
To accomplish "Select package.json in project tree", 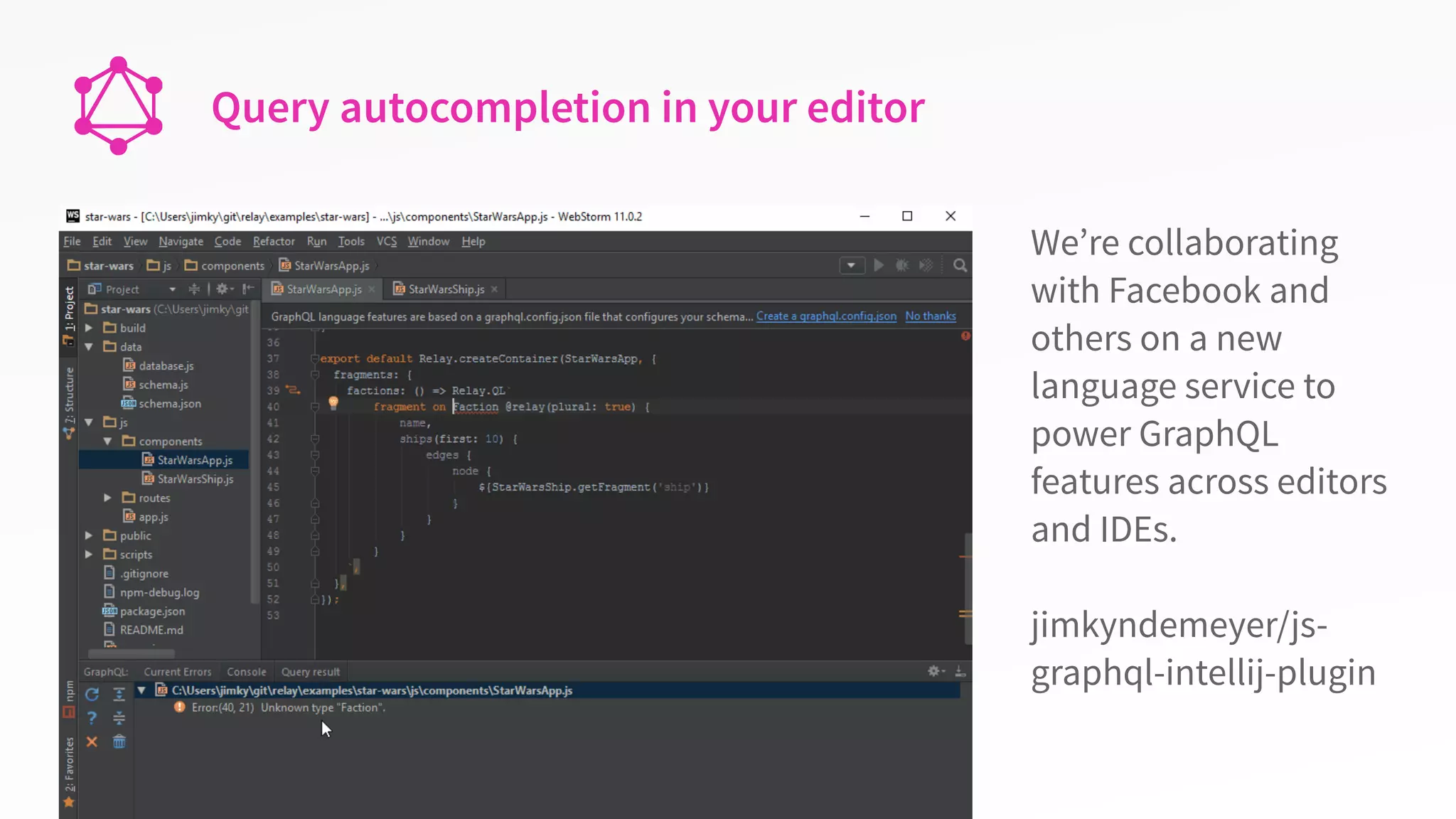I will point(144,611).
